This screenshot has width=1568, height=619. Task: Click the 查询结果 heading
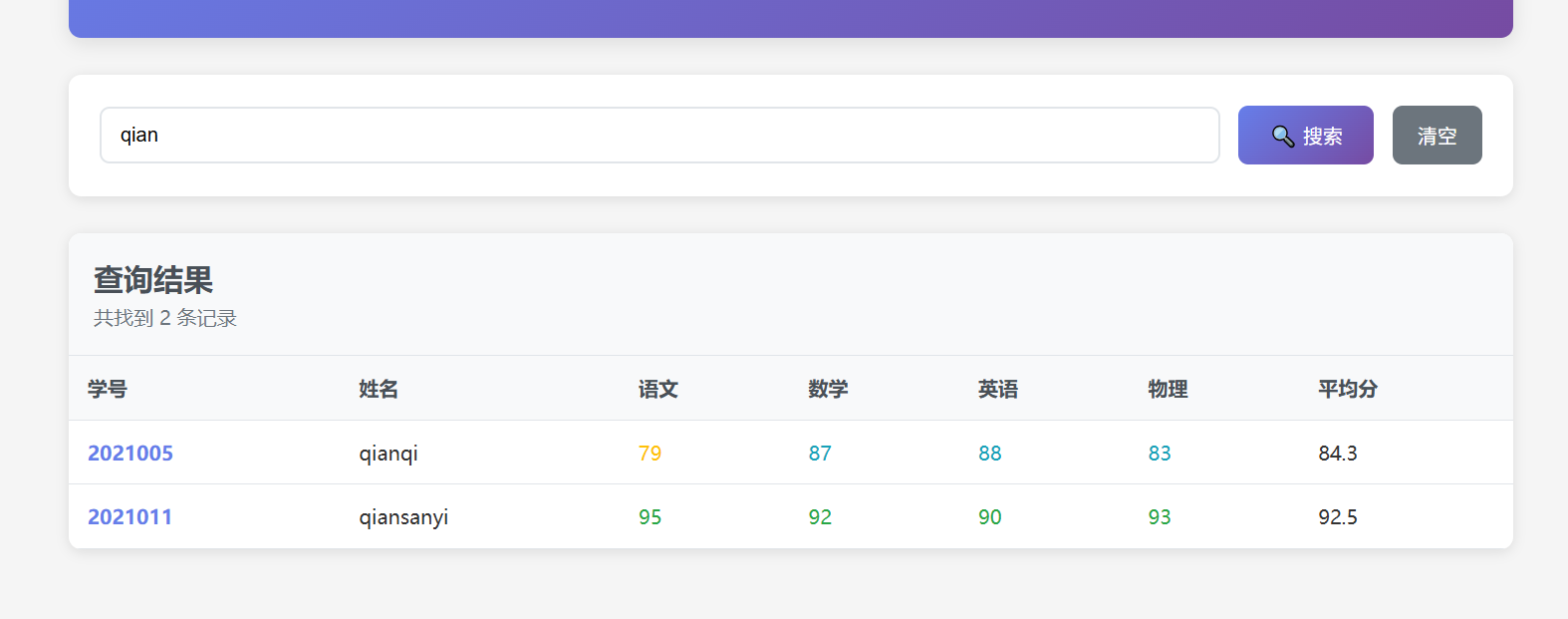tap(153, 280)
